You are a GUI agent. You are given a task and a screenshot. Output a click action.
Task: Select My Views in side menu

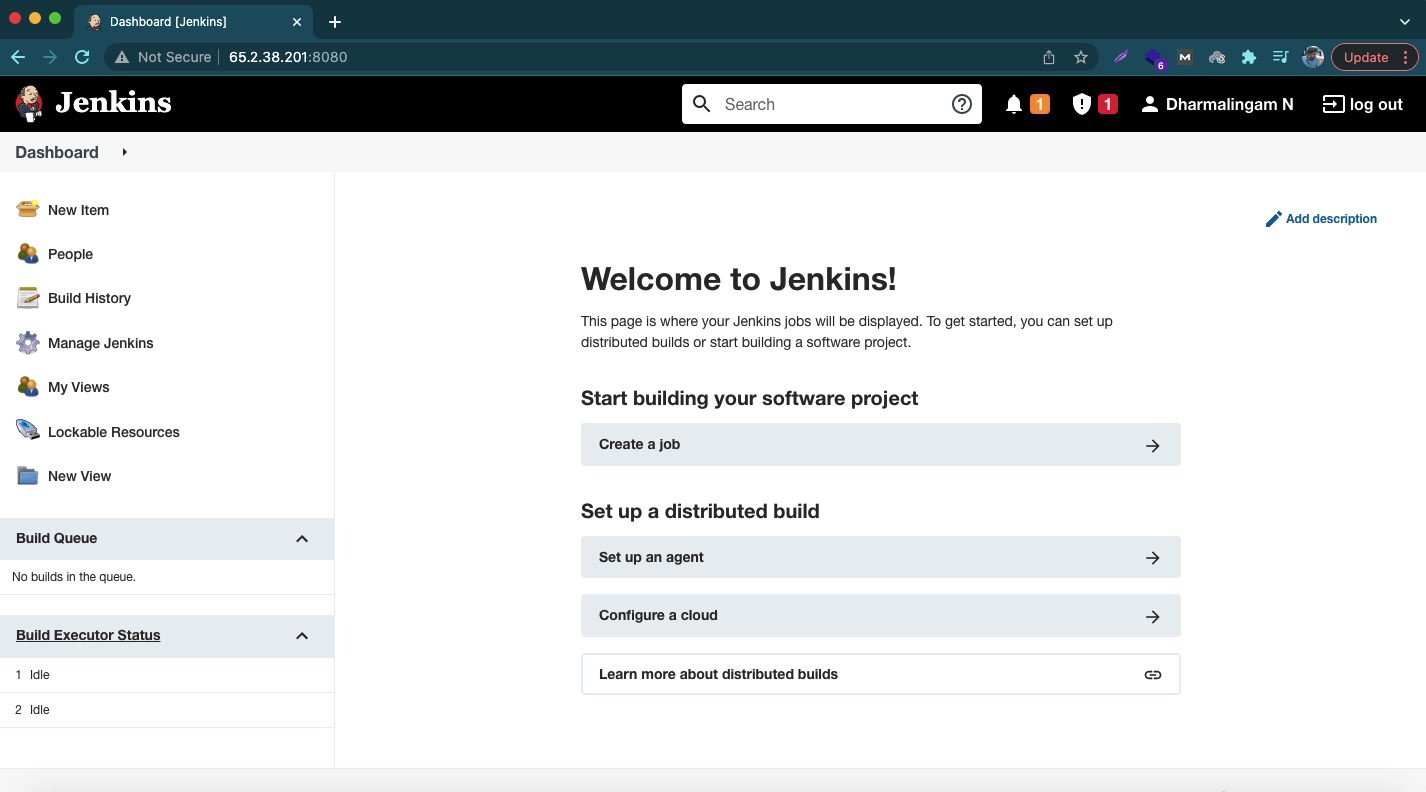point(78,387)
